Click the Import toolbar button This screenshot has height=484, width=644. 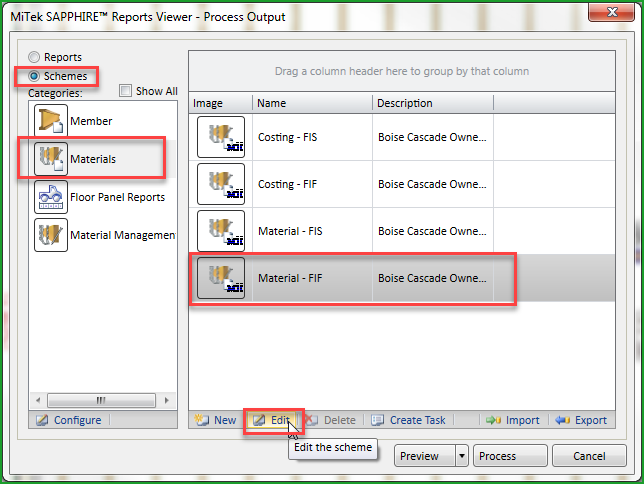[x=512, y=420]
